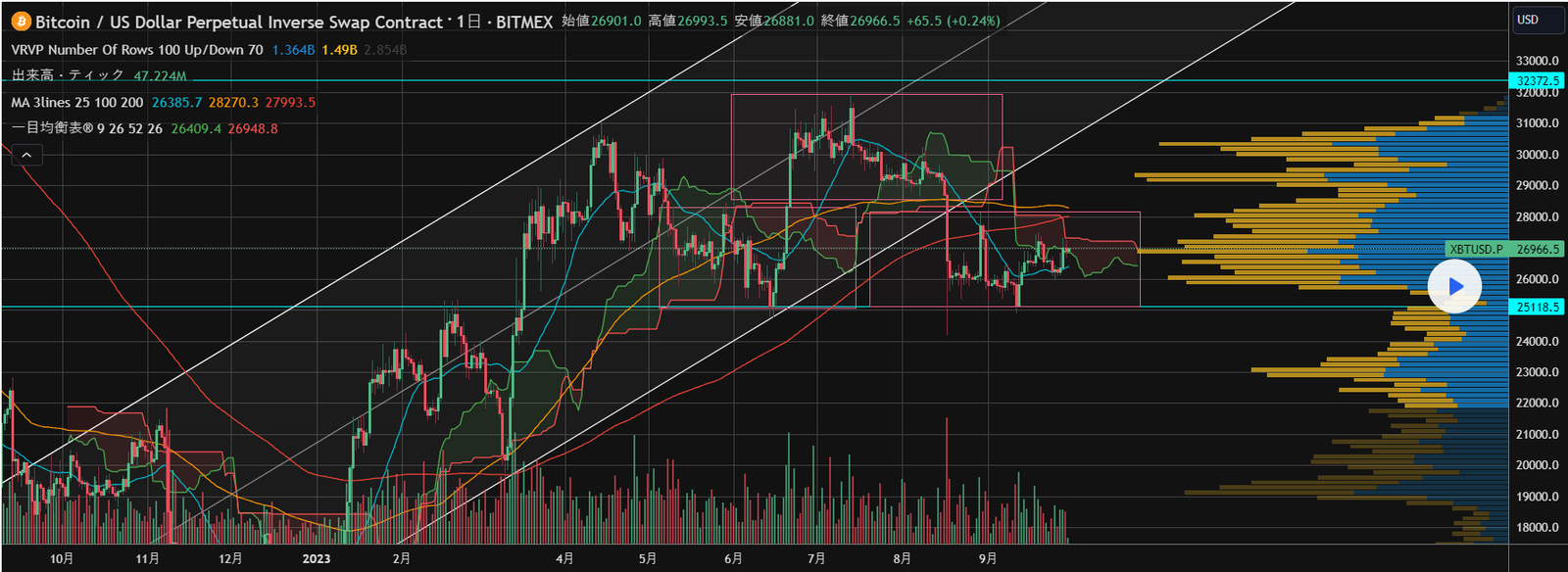1568x572 pixels.
Task: Select the 一目均衡表 indicator legend
Action: click(87, 128)
